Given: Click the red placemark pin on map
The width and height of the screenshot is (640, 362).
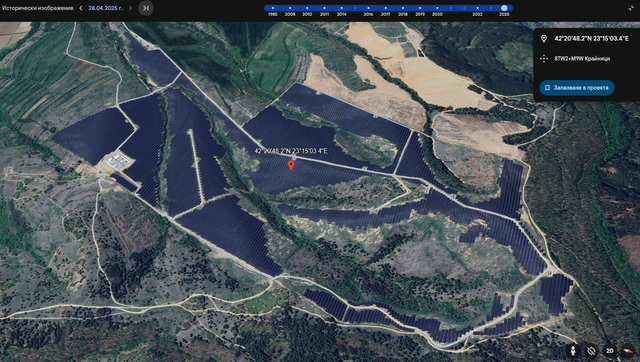Looking at the screenshot, I should 291,165.
